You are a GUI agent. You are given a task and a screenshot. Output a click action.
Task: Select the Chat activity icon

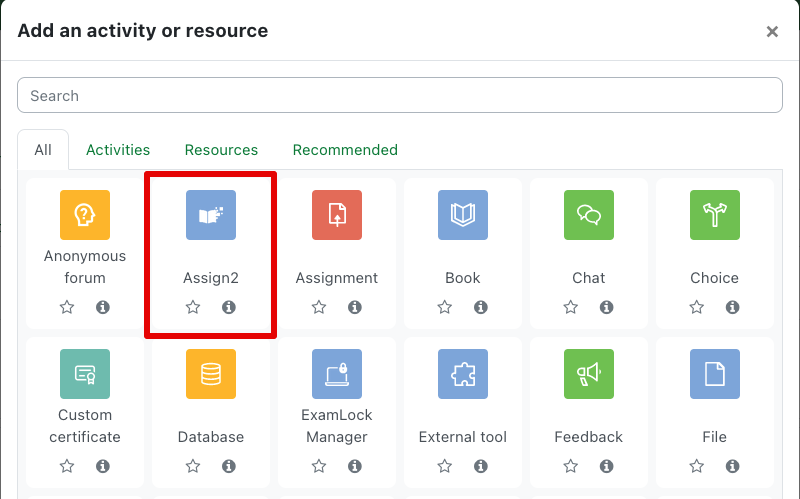pyautogui.click(x=589, y=215)
